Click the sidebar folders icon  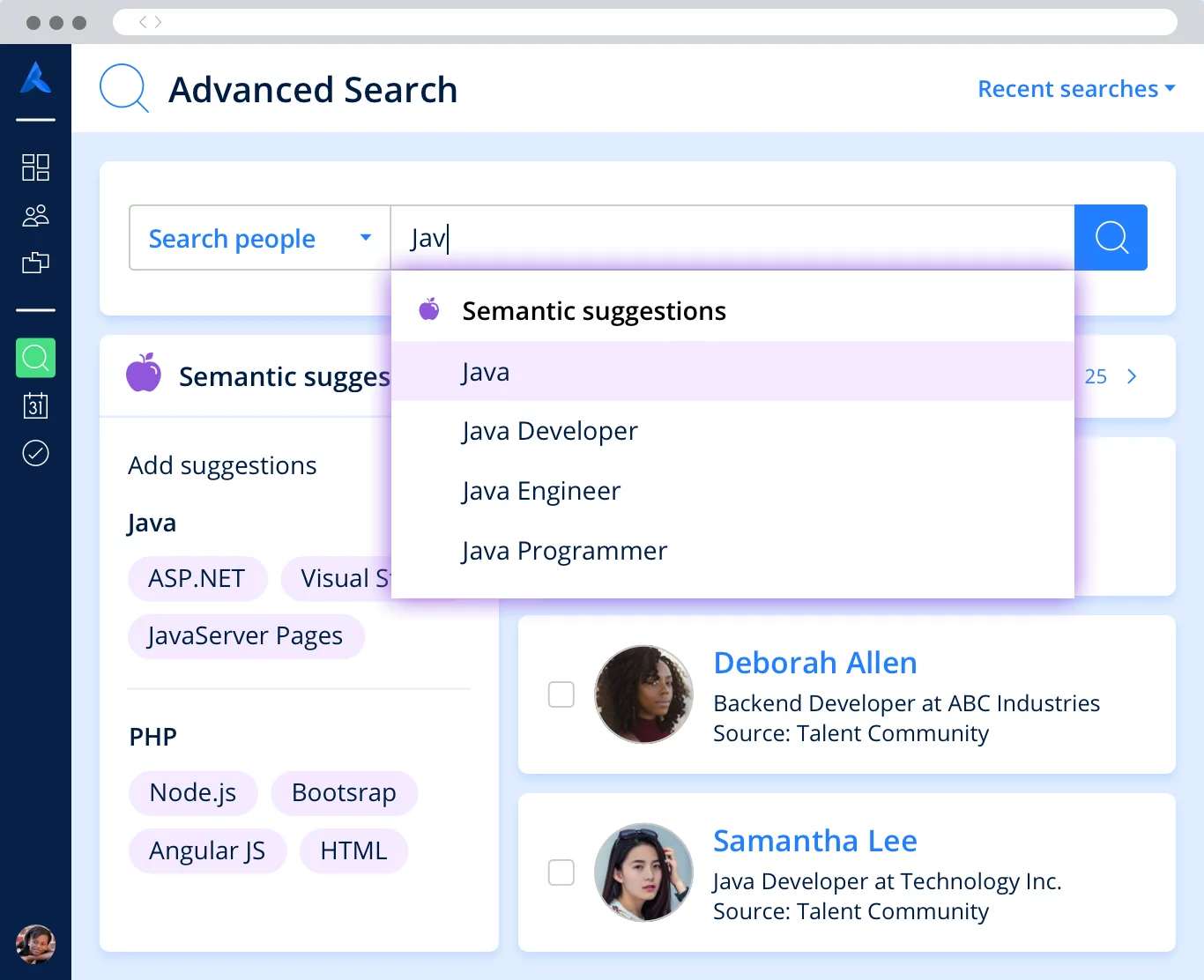[35, 263]
